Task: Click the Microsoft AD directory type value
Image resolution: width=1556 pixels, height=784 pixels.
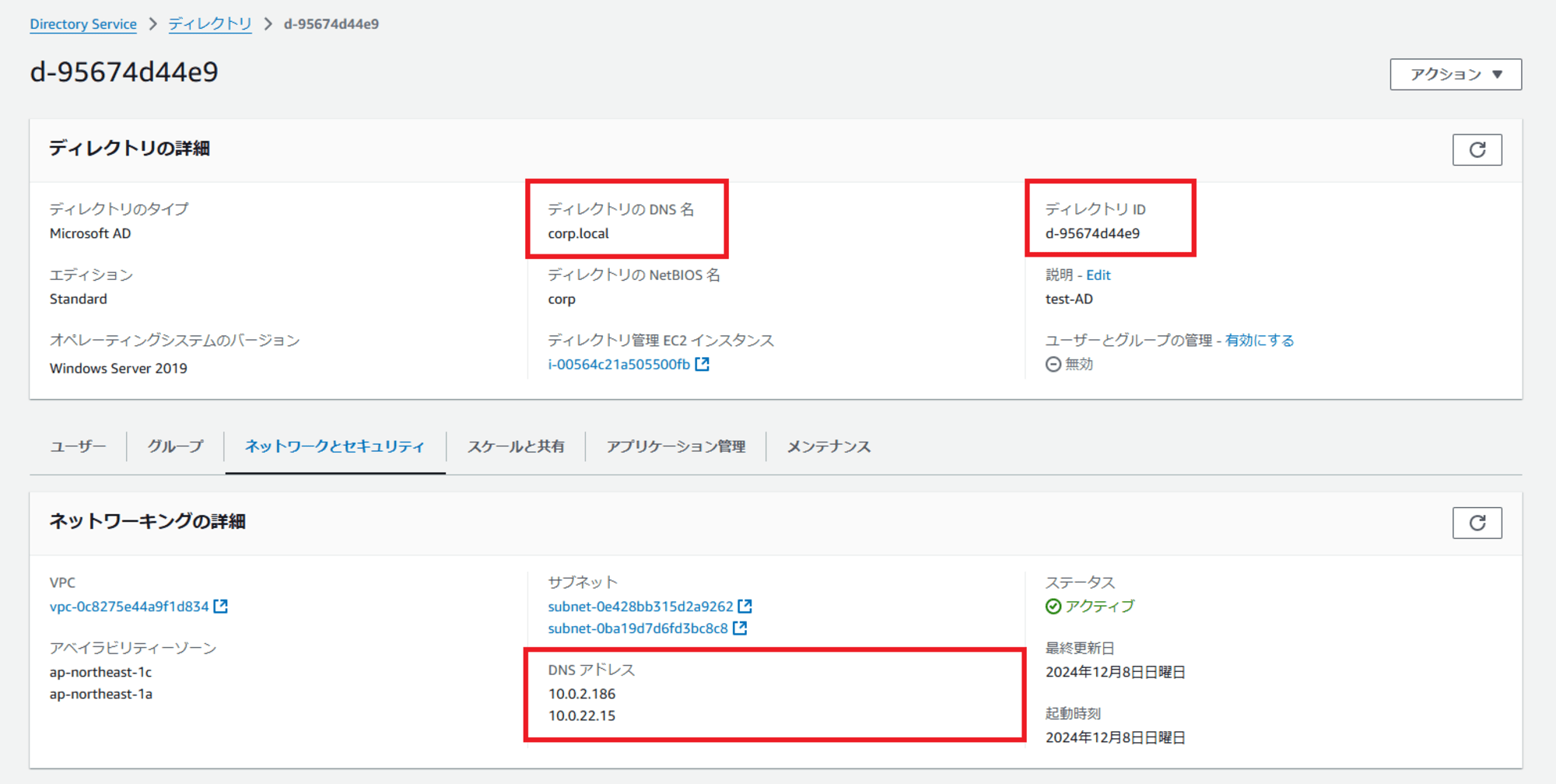Action: (x=90, y=233)
